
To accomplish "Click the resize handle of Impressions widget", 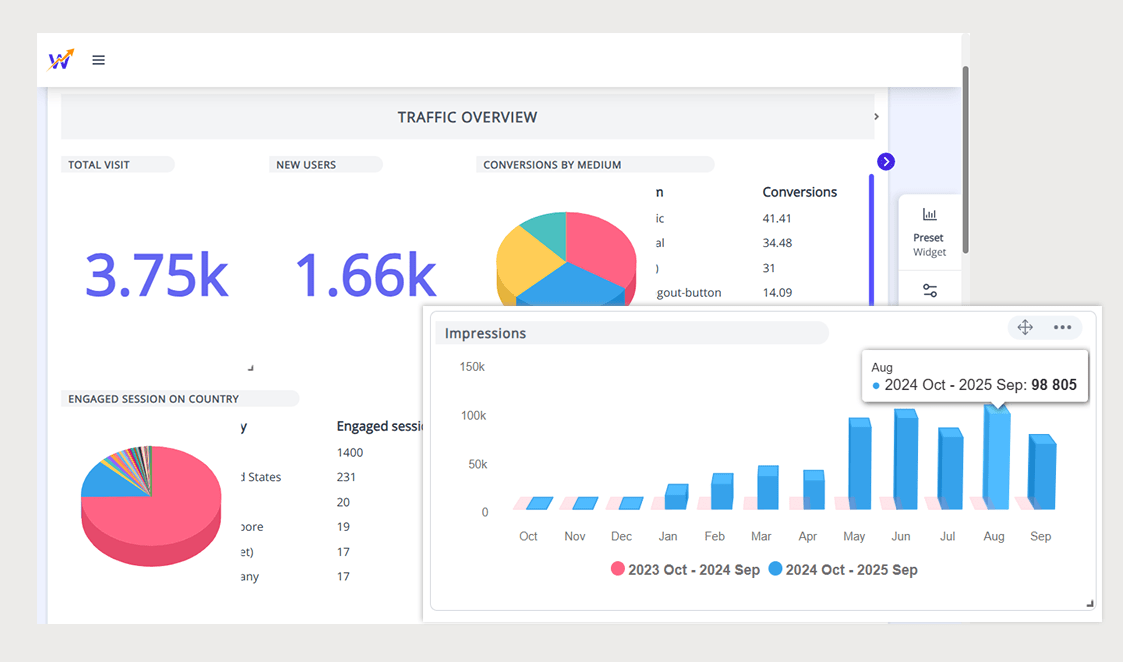I will 1089,603.
